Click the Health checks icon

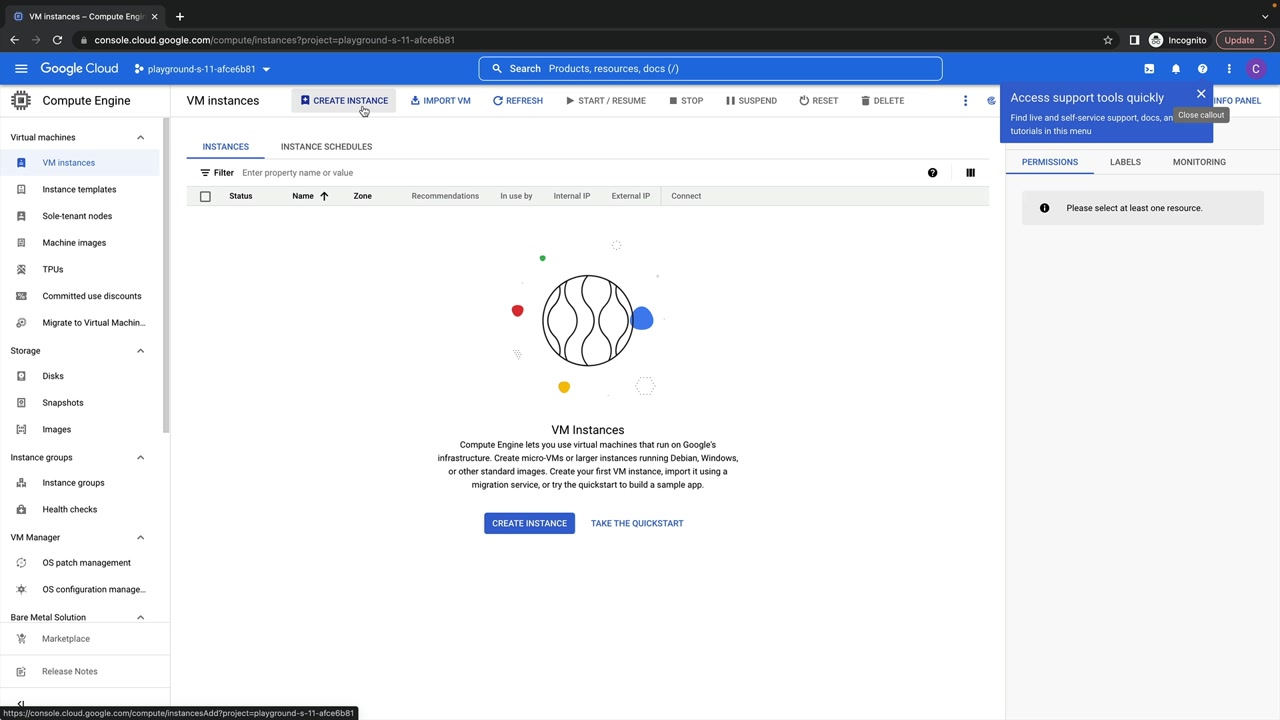(21, 509)
